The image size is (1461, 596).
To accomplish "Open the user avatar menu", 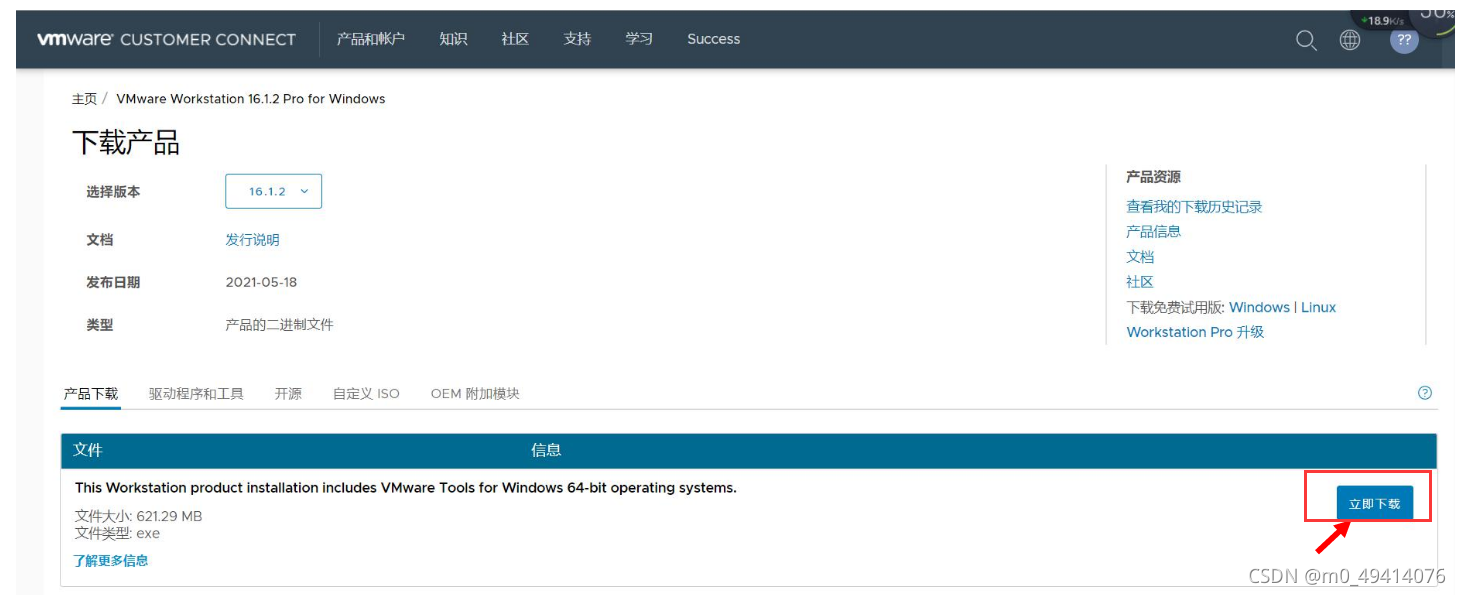I will 1404,40.
